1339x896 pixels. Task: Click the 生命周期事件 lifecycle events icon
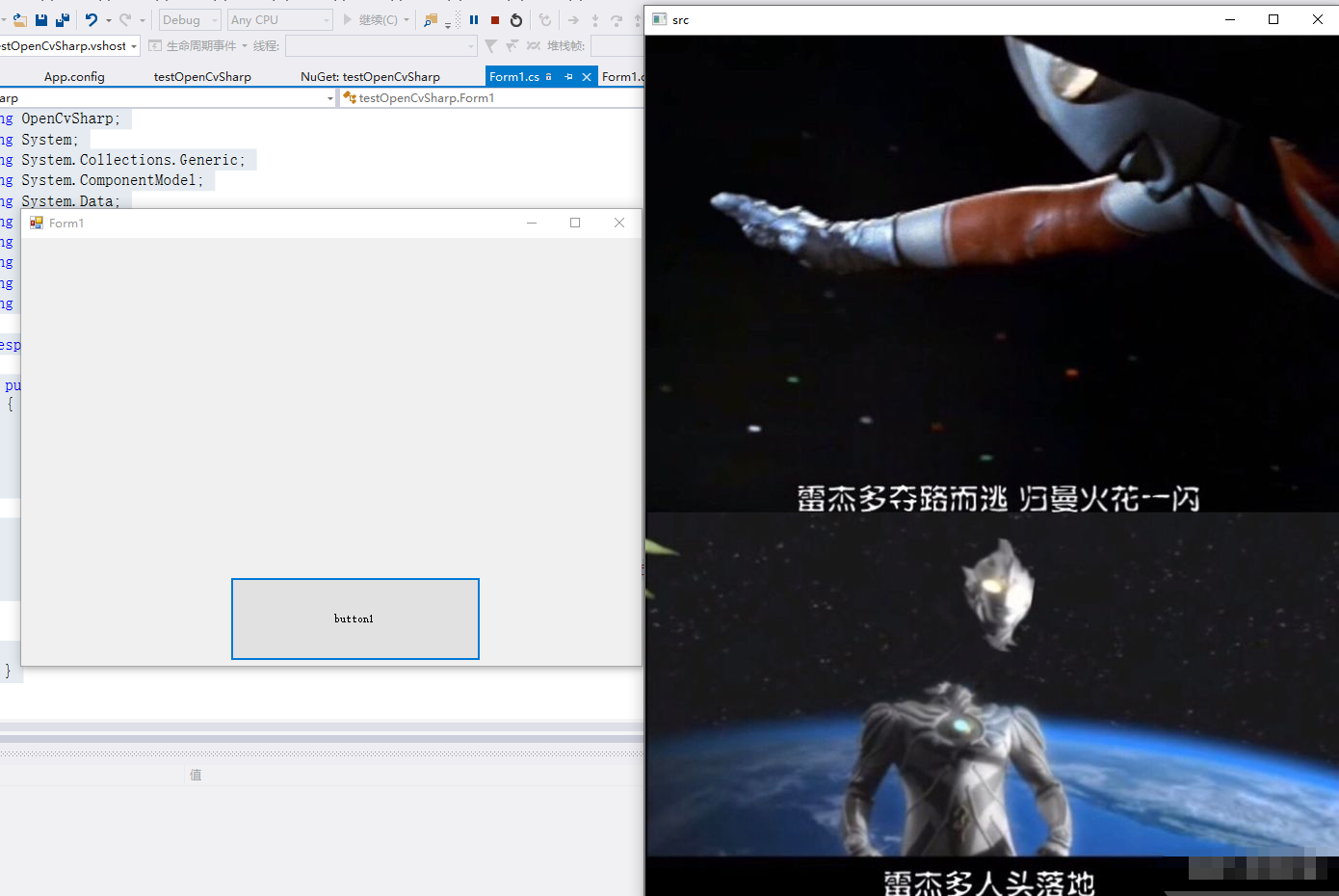[x=154, y=45]
